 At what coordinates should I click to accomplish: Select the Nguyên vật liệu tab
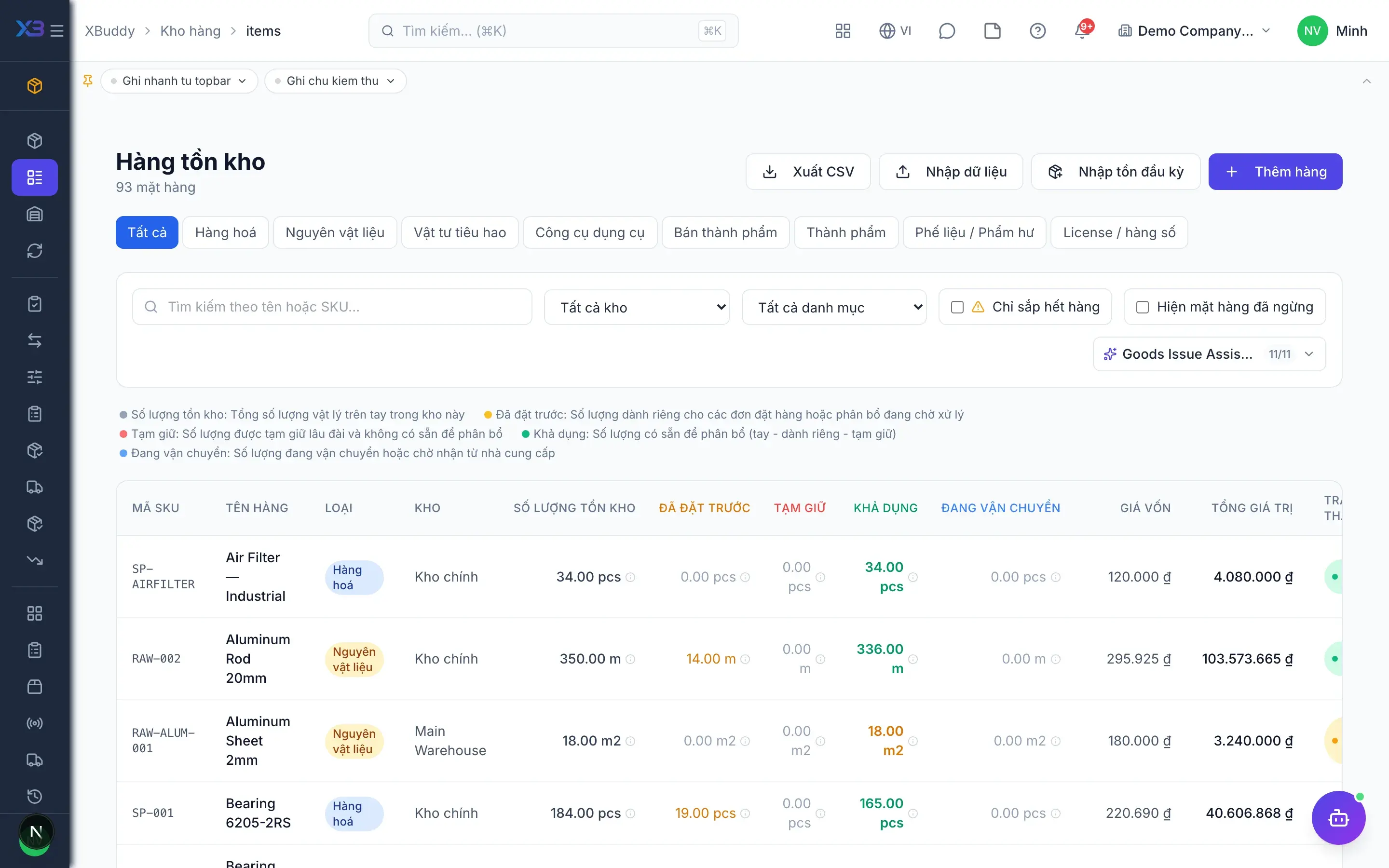[335, 232]
